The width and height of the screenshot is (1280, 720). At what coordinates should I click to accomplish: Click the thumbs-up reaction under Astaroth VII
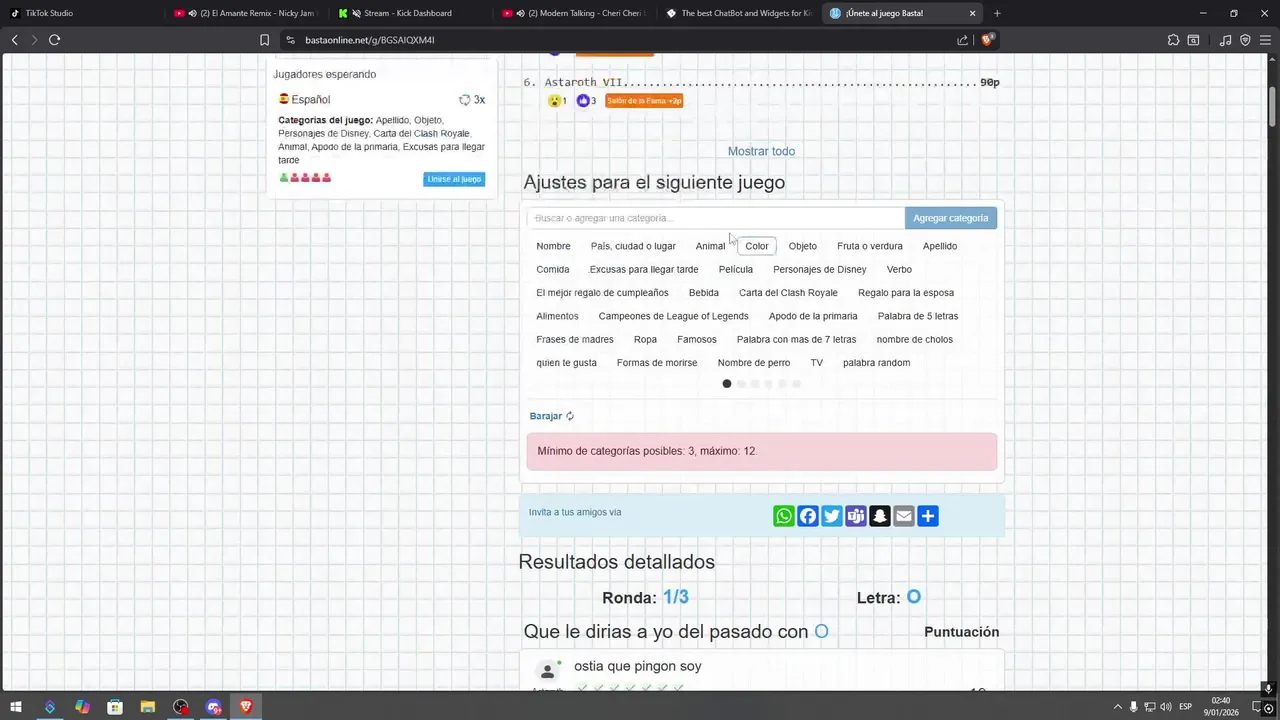click(583, 100)
